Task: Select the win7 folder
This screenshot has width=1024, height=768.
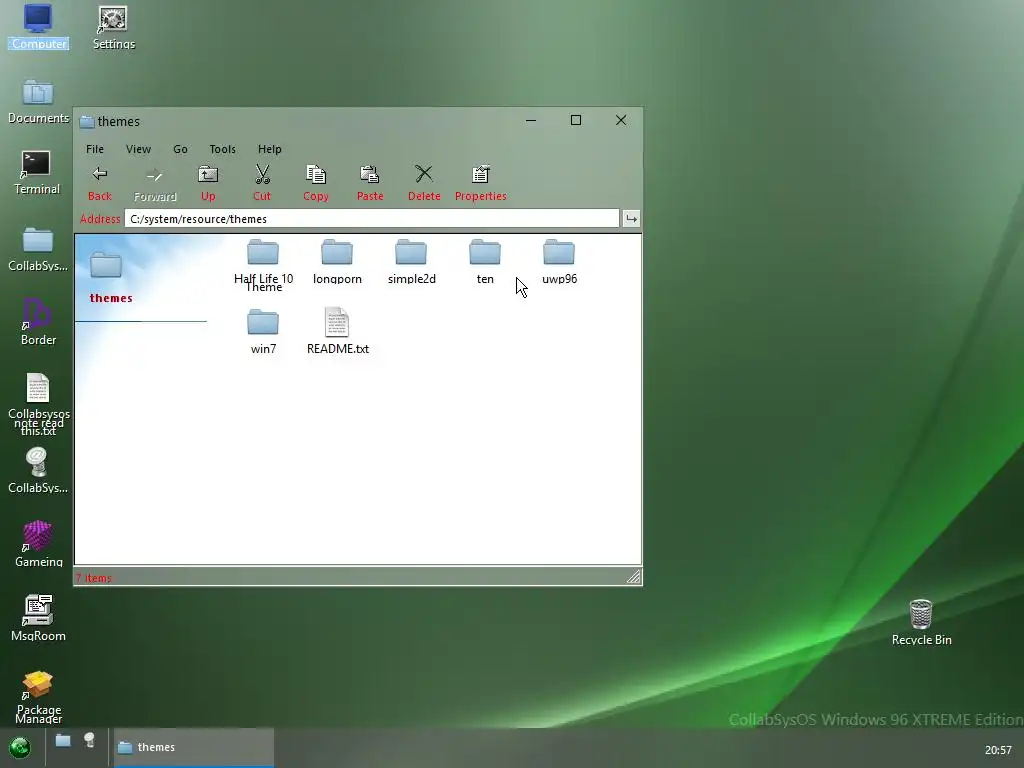Action: coord(263,332)
